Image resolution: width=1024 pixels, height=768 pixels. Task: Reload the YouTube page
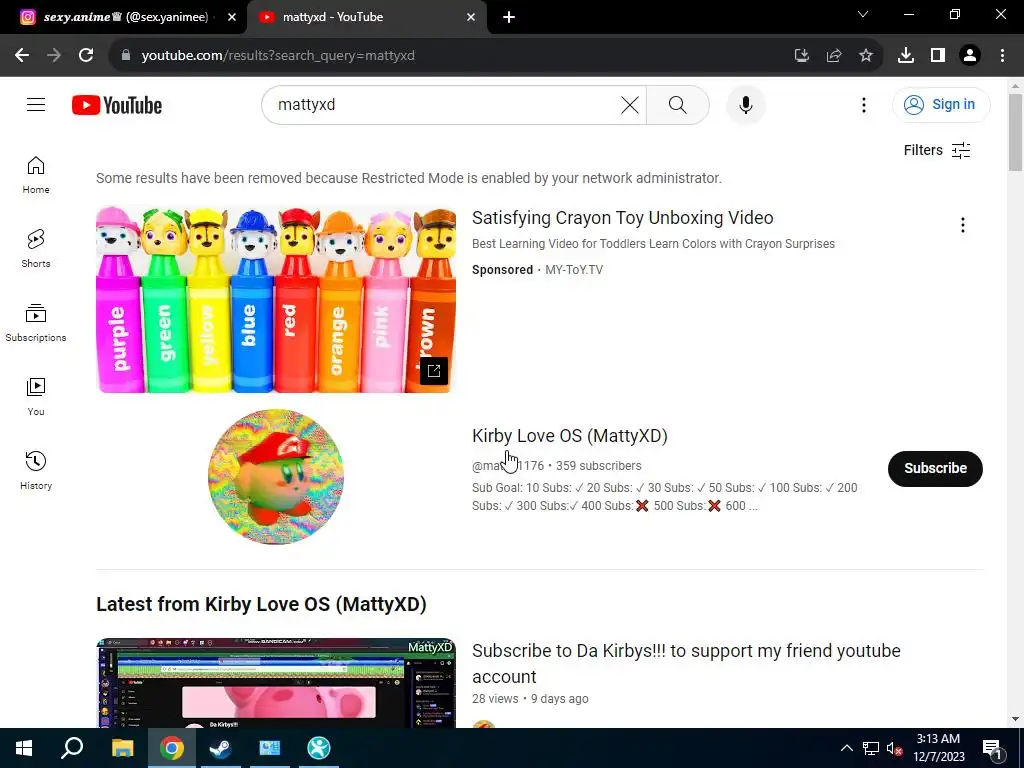pyautogui.click(x=86, y=56)
